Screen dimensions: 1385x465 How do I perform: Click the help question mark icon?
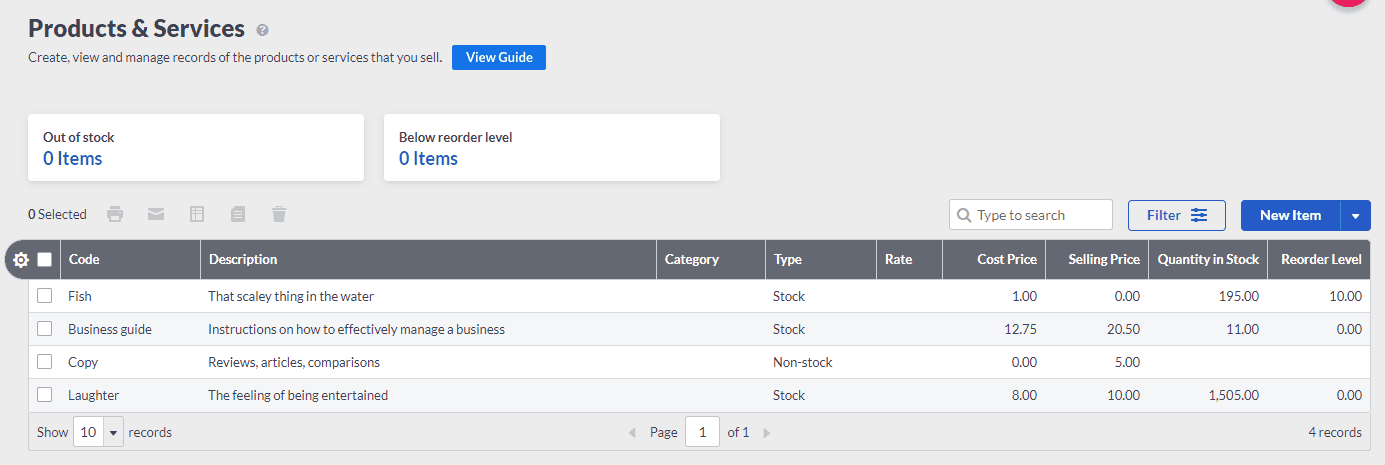click(263, 30)
